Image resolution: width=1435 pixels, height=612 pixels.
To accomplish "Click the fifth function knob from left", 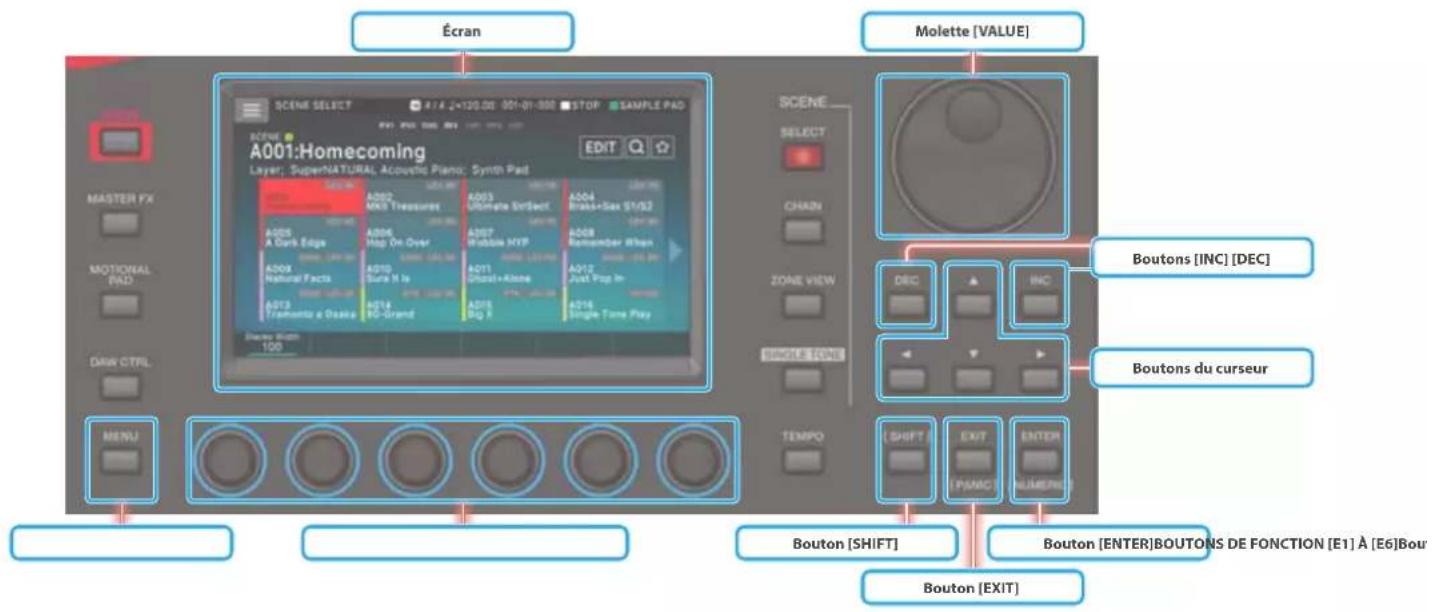I will coord(600,460).
